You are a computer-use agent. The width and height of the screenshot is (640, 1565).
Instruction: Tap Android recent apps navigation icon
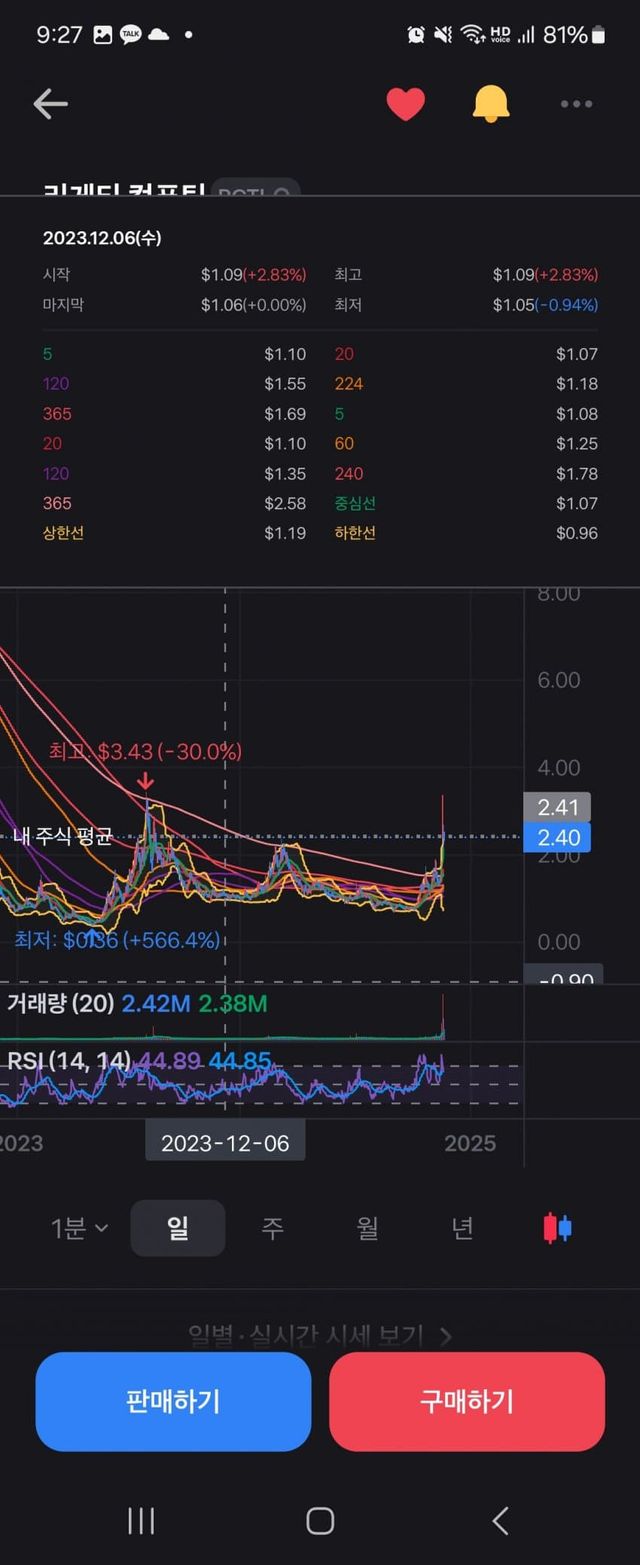point(141,1521)
